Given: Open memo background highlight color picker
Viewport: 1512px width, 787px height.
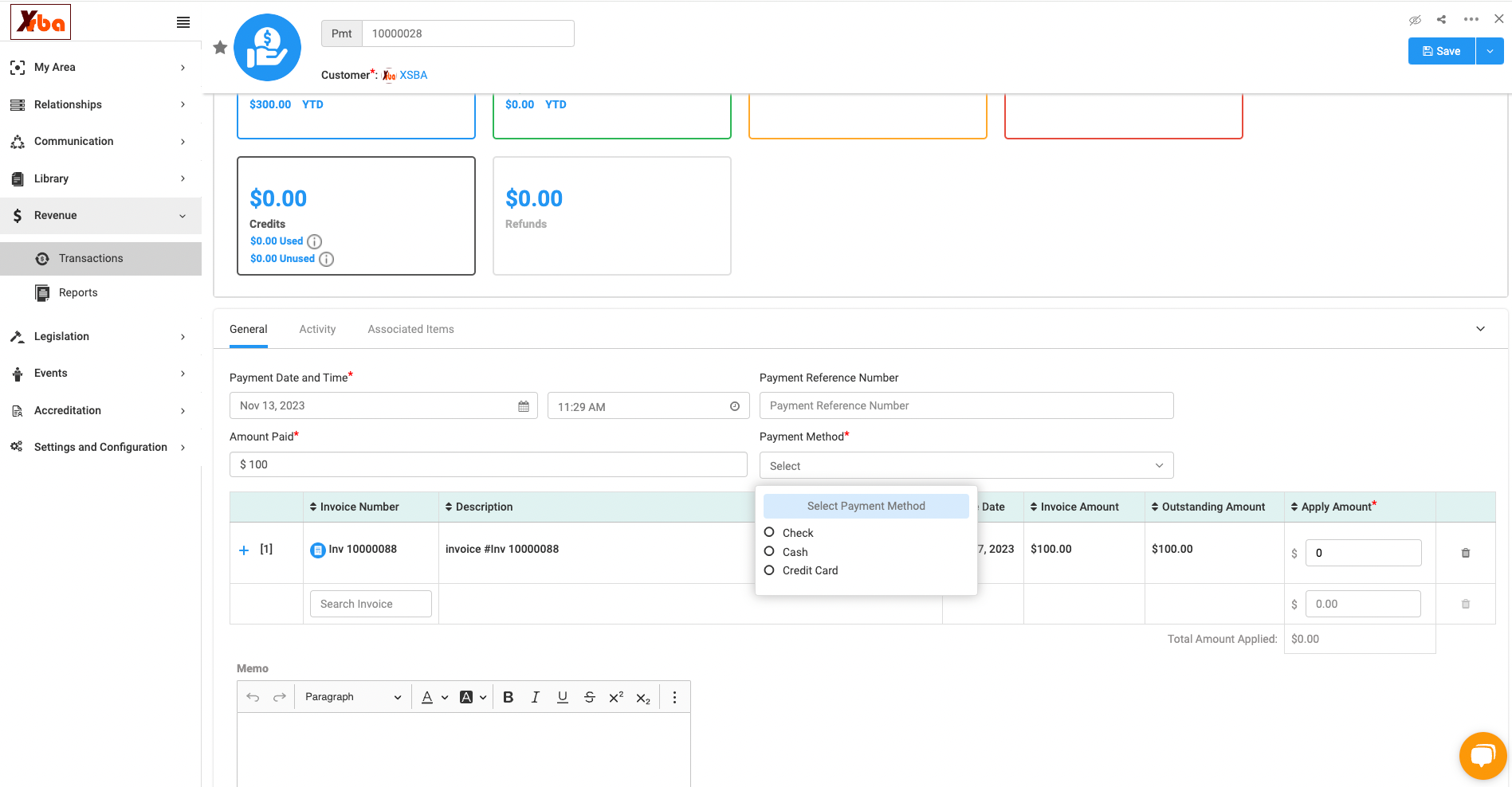Looking at the screenshot, I should (x=473, y=697).
